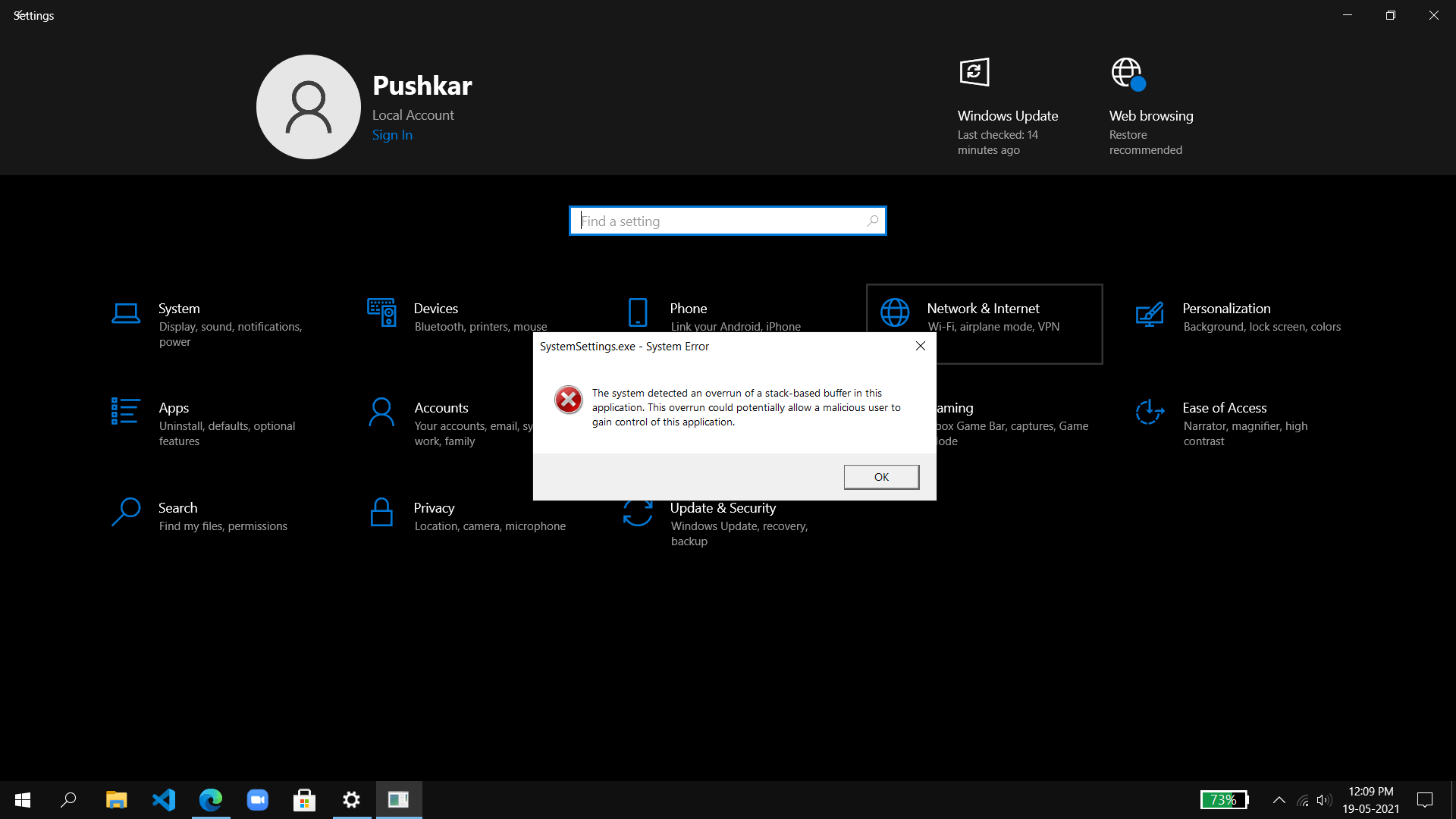The height and width of the screenshot is (819, 1456).
Task: Click the Web browsing globe tile
Action: pos(1128,73)
